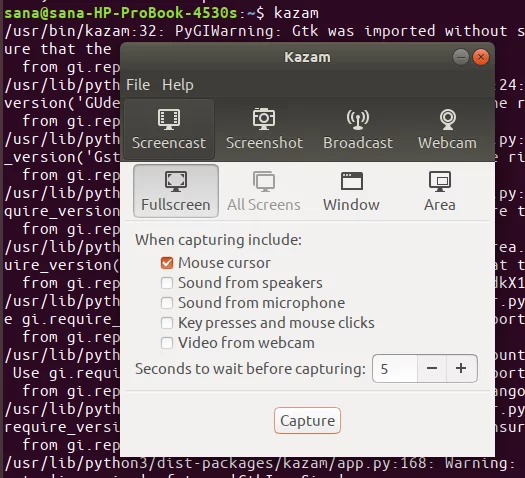Open the Help menu
The height and width of the screenshot is (478, 525).
178,85
